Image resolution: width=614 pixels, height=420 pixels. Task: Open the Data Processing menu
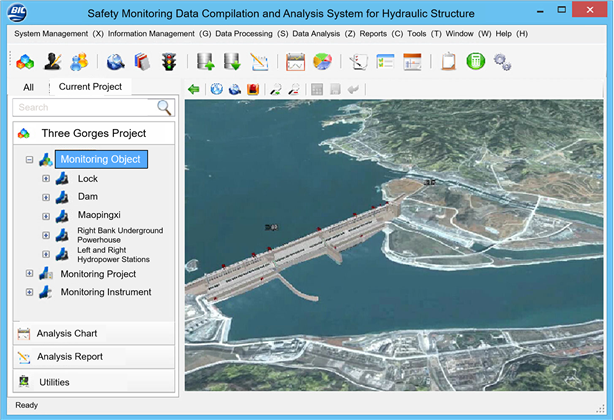click(x=252, y=34)
